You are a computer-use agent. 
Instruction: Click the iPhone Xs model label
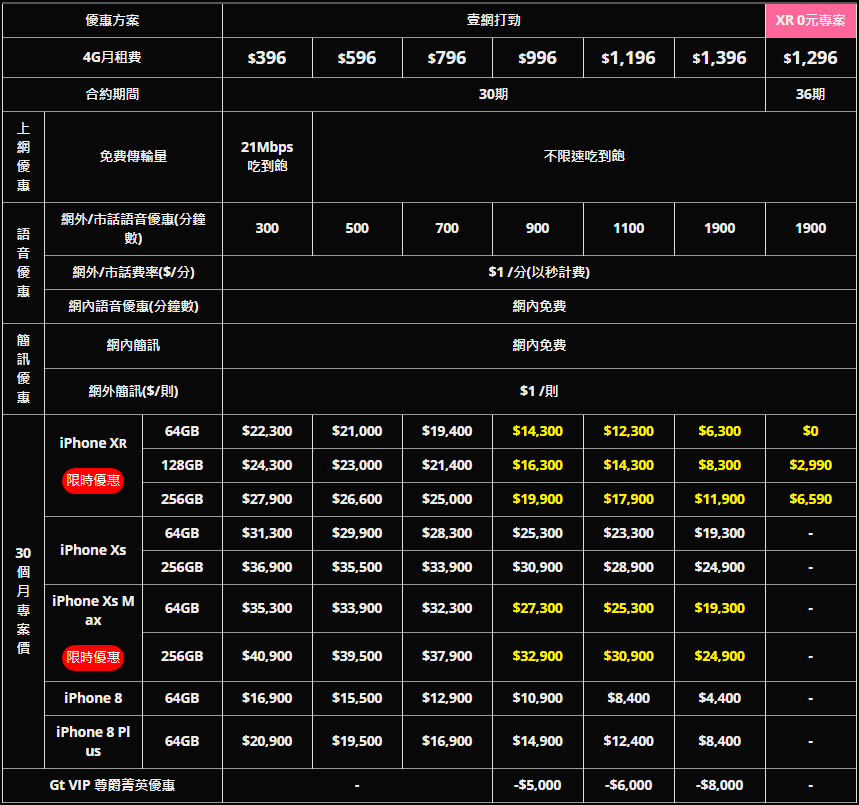[93, 550]
